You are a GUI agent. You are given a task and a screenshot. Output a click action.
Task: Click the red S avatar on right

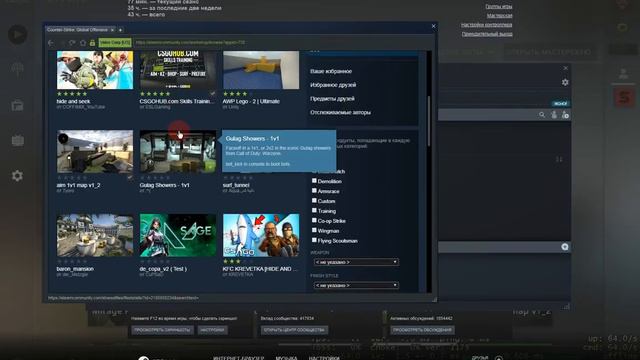(624, 98)
